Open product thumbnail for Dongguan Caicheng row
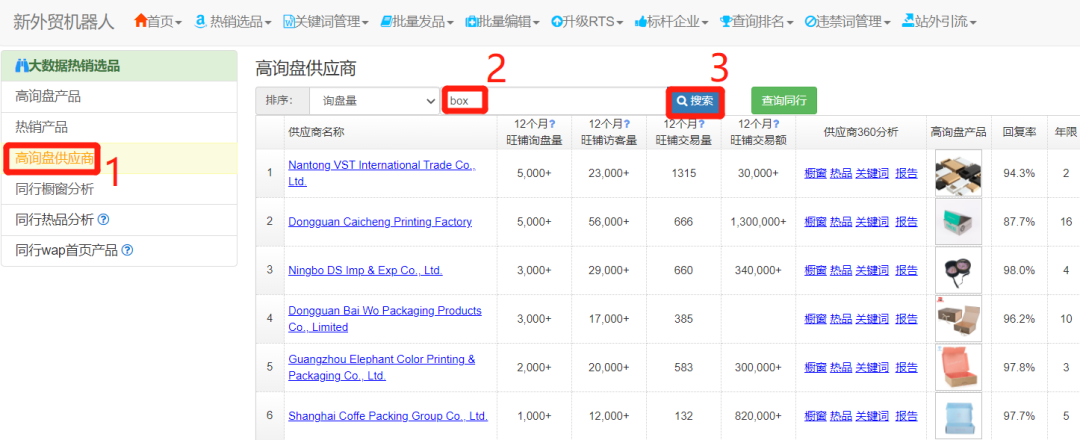The image size is (1080, 440). point(959,222)
